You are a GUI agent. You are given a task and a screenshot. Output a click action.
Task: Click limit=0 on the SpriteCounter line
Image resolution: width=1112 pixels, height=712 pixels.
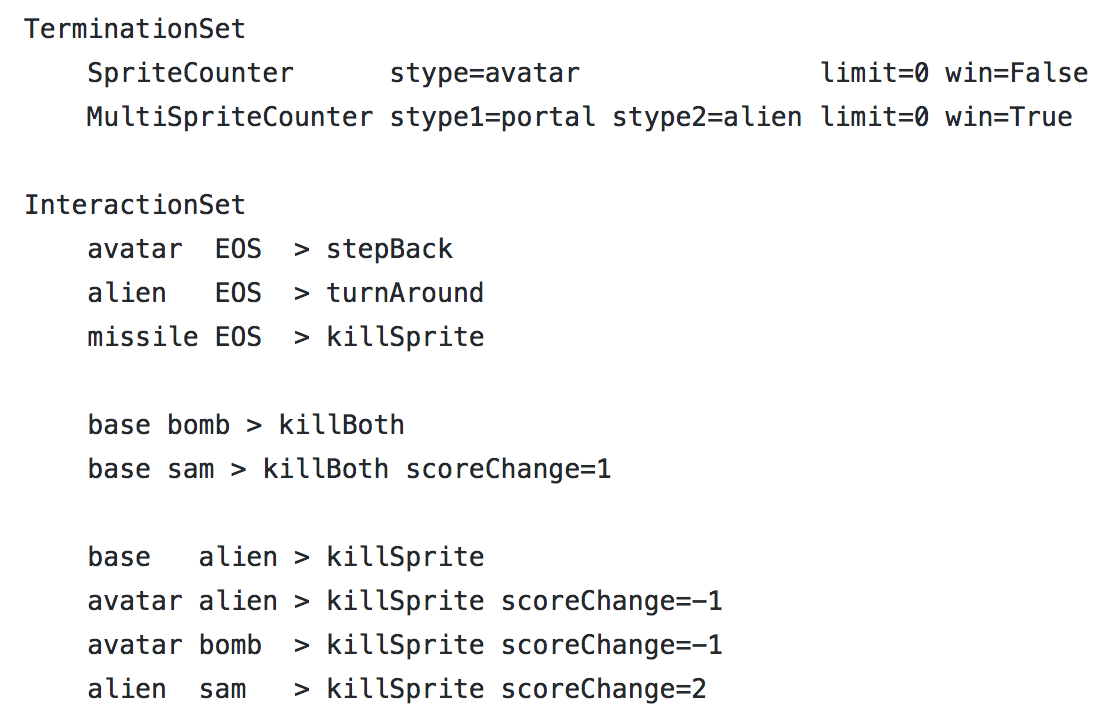874,73
